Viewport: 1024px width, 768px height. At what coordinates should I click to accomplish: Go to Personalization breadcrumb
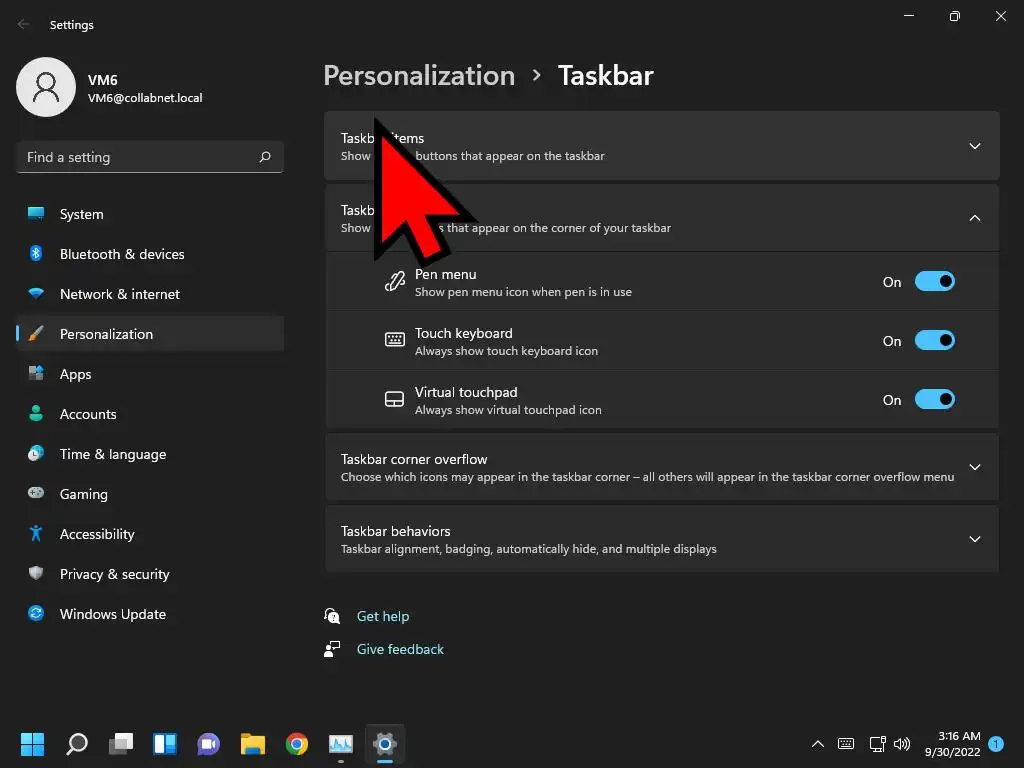(x=419, y=75)
